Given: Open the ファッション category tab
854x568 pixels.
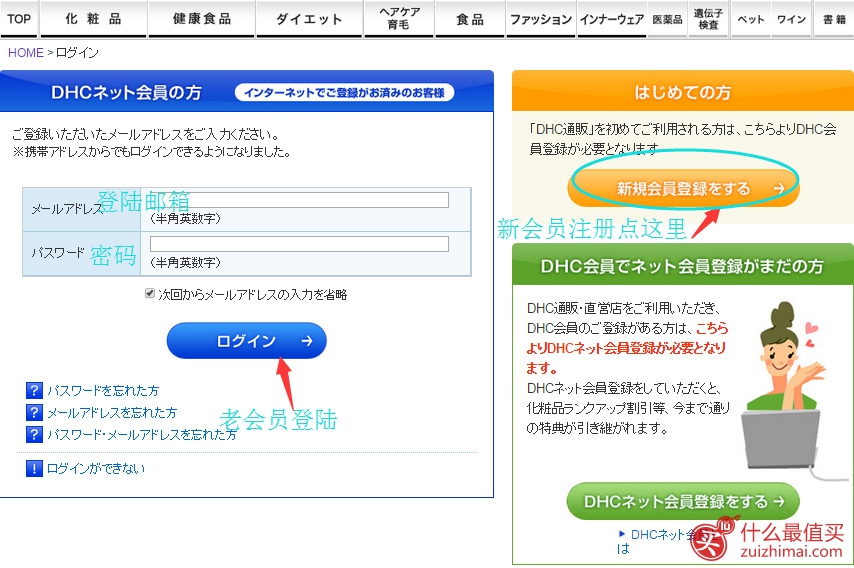Looking at the screenshot, I should [541, 19].
